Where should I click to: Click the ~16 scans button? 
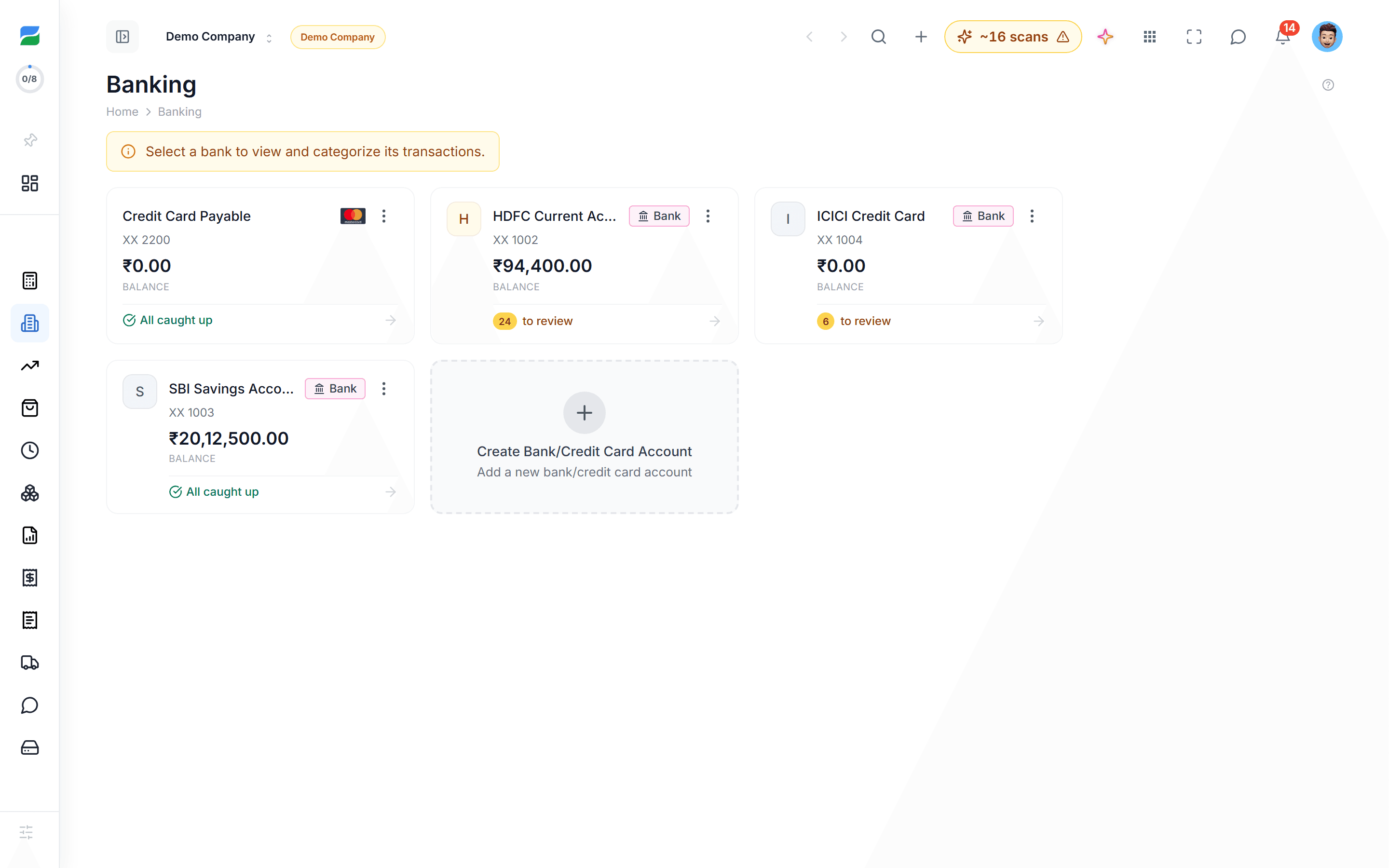(1012, 37)
